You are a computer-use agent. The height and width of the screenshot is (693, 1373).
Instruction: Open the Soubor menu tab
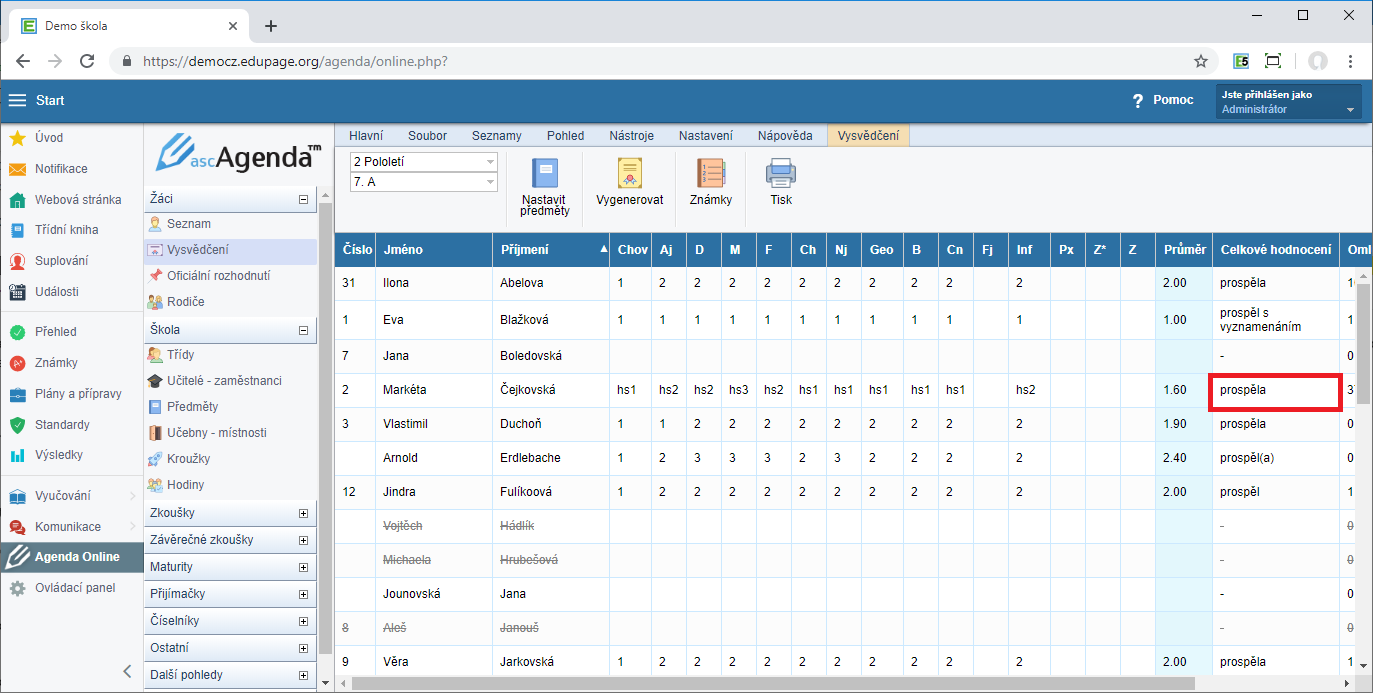427,136
